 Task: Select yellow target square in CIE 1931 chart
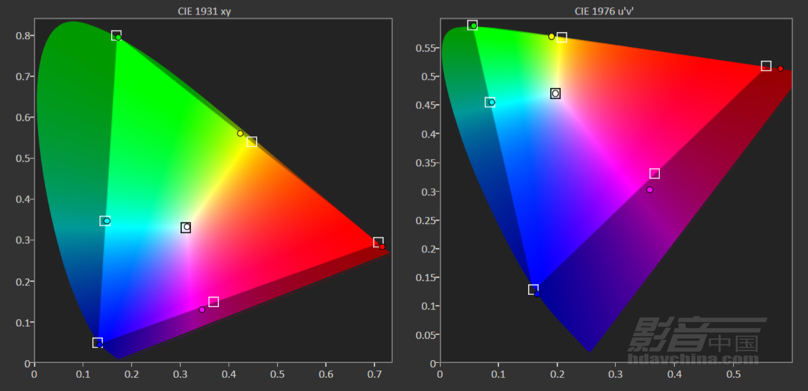251,142
